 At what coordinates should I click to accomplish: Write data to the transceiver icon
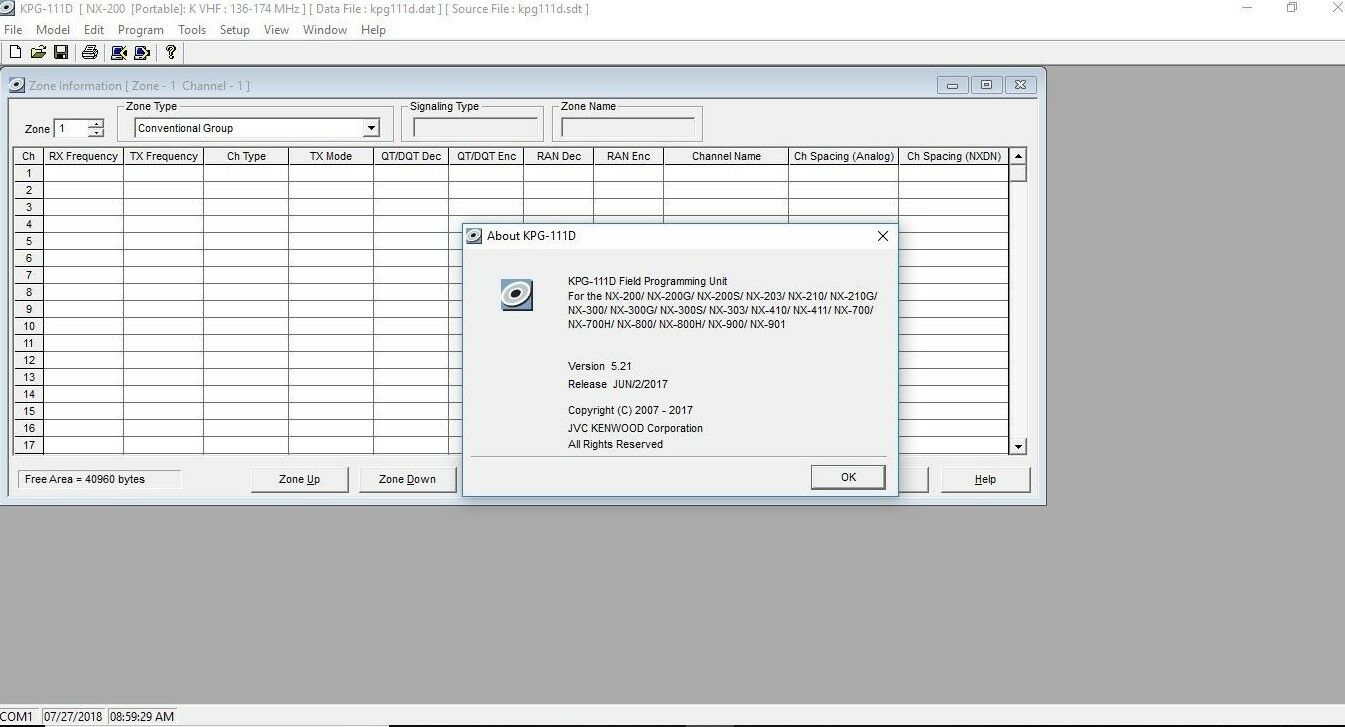pyautogui.click(x=141, y=52)
